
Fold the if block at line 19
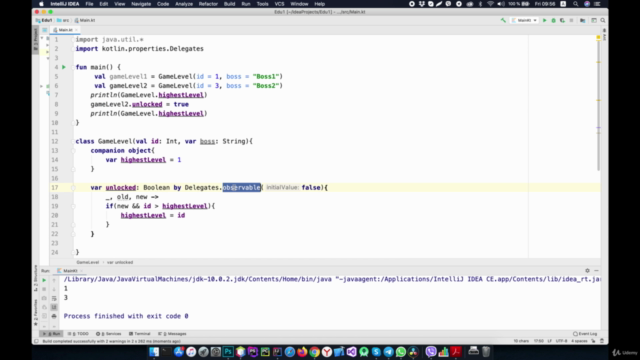click(x=73, y=206)
